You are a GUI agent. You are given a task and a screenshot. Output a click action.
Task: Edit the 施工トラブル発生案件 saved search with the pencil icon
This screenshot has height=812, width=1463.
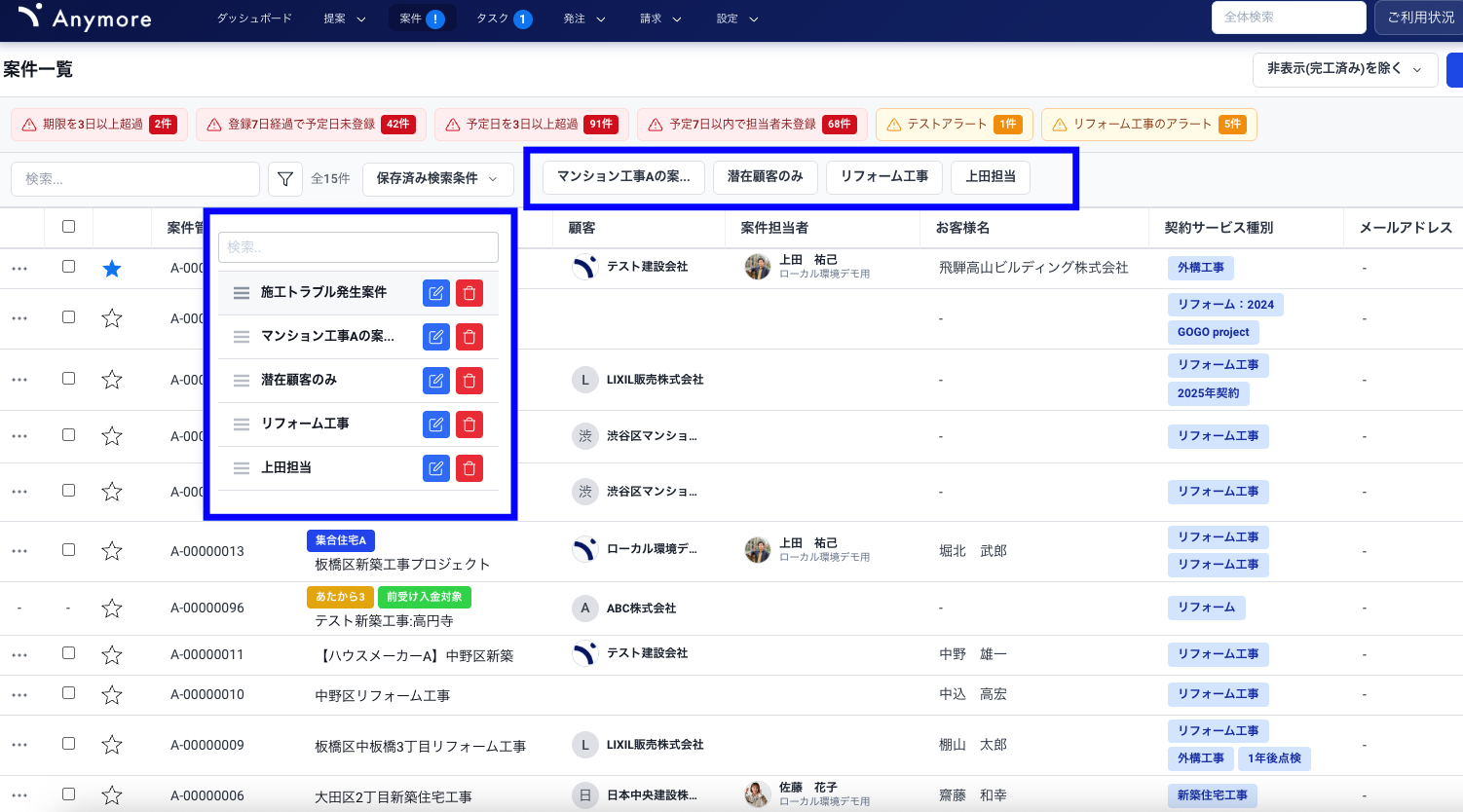435,292
